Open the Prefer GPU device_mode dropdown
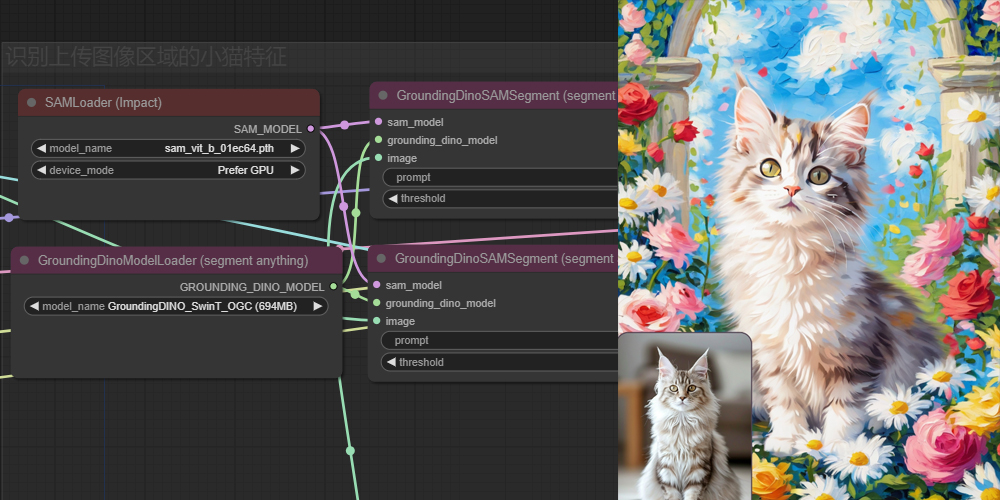 [x=168, y=170]
